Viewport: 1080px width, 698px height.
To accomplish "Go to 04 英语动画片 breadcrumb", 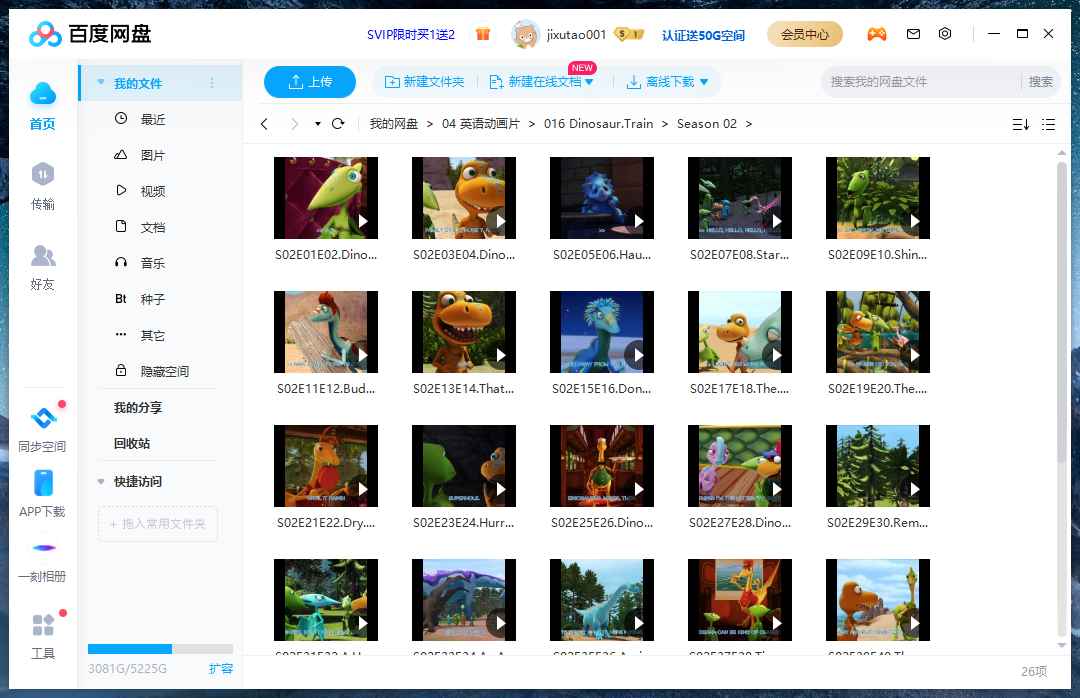I will [x=481, y=124].
